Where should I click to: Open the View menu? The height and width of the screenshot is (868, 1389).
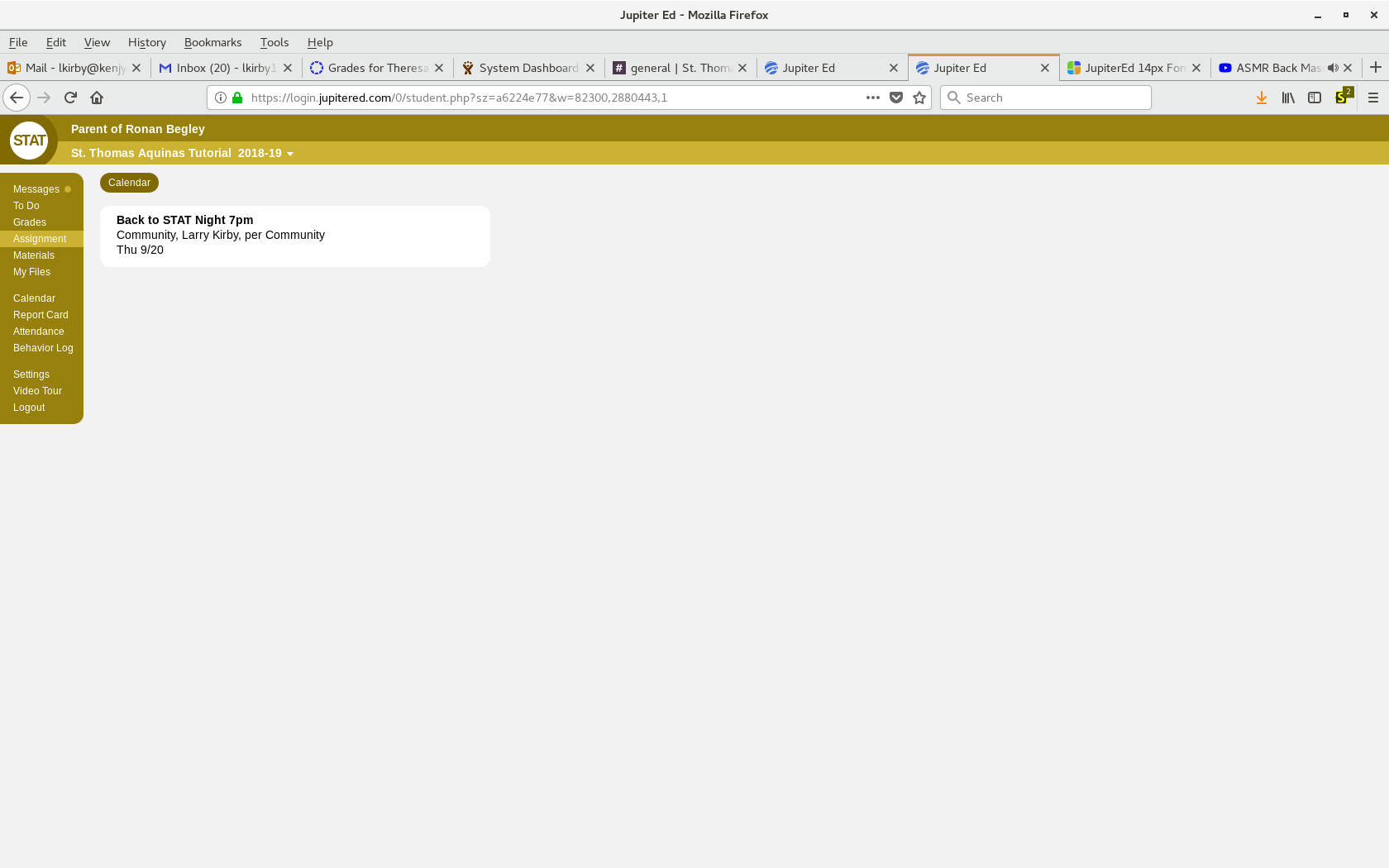pyautogui.click(x=97, y=42)
